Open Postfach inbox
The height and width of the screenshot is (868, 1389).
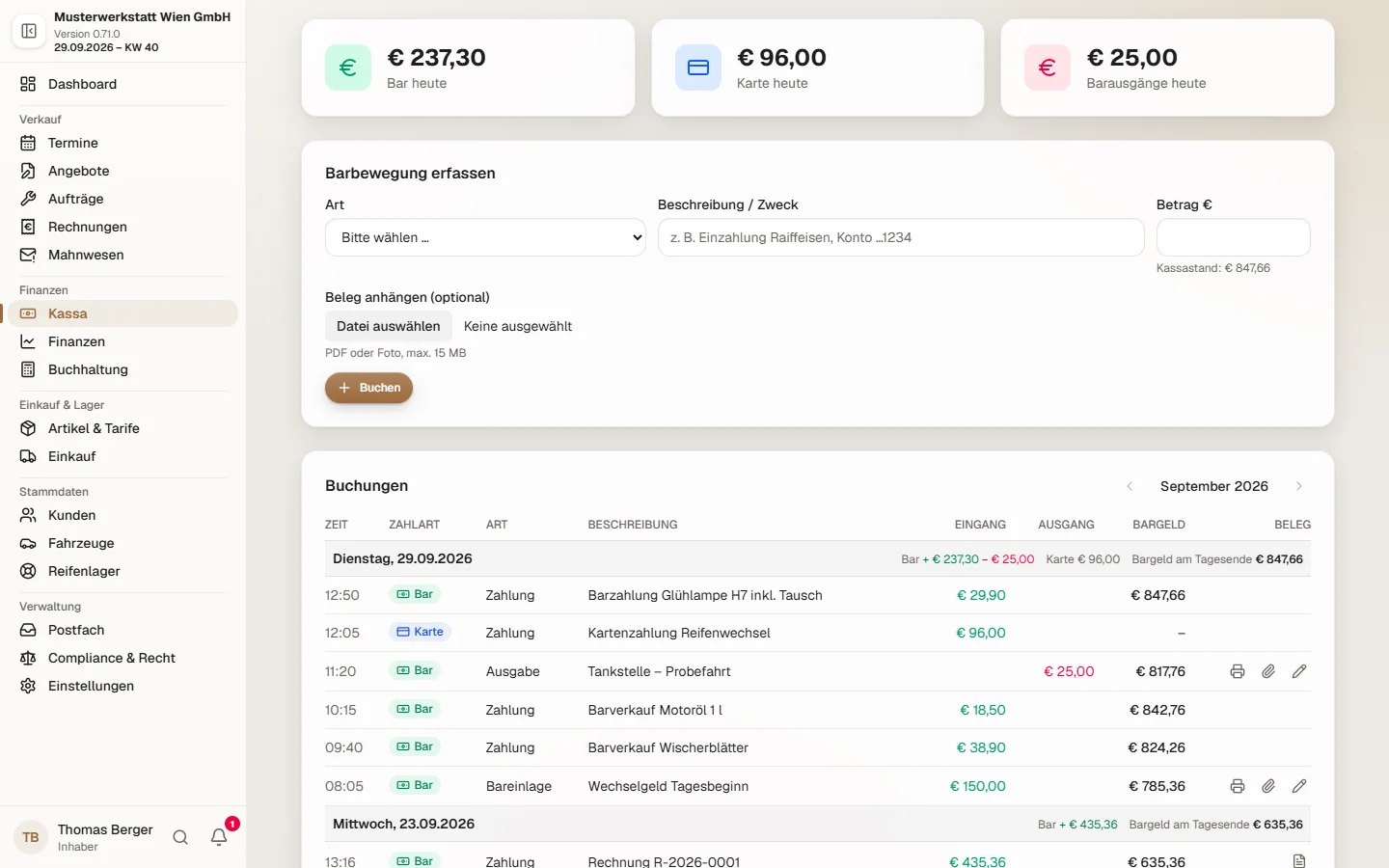coord(123,630)
